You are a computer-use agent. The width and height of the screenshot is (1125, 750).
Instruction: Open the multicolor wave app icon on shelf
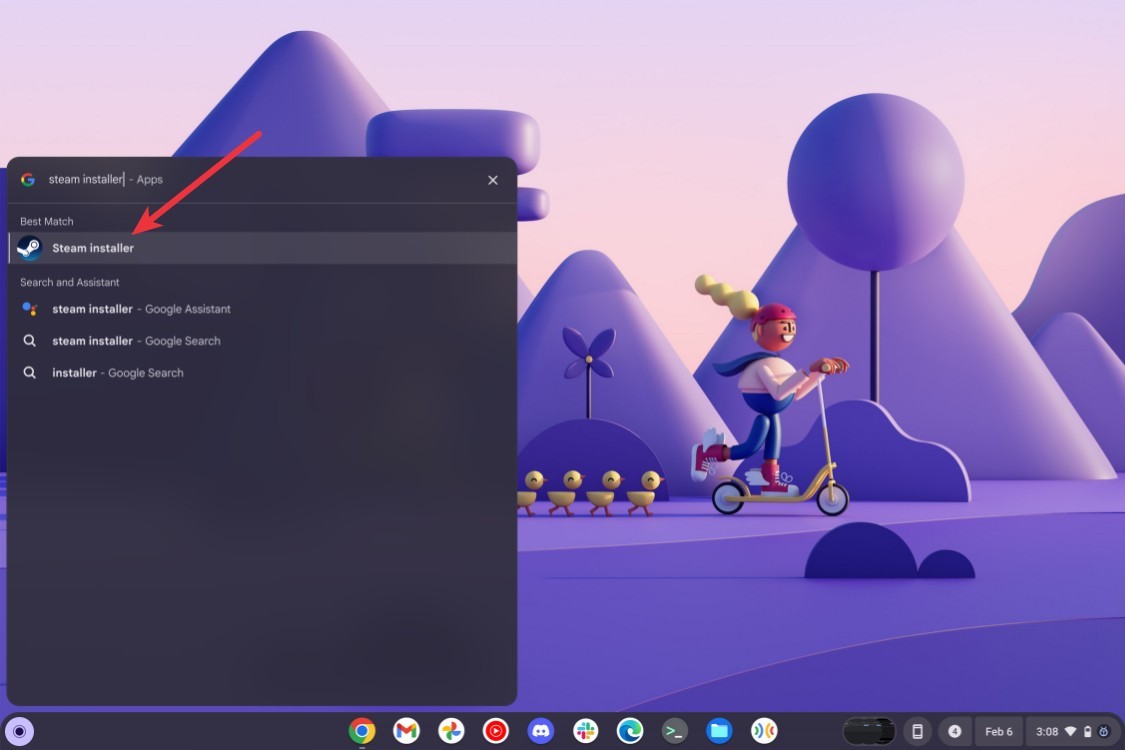coord(764,731)
